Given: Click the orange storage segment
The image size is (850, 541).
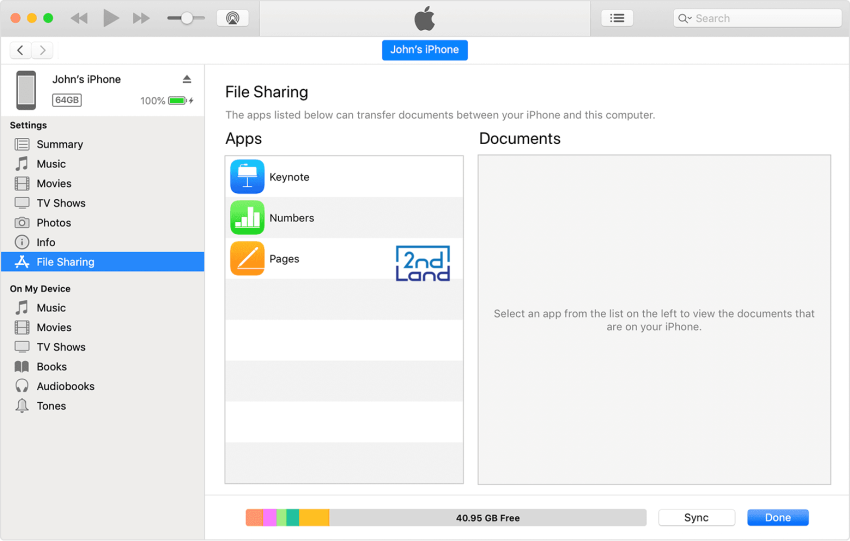Looking at the screenshot, I should (x=254, y=517).
